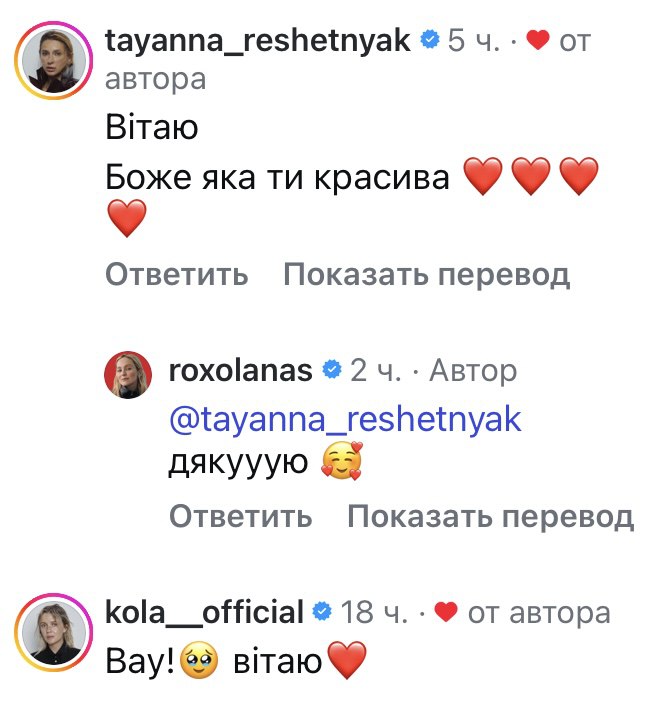Viewport: 658px width, 703px height.
Task: Click the @tayanna_reshetnyak mention
Action: tap(345, 420)
